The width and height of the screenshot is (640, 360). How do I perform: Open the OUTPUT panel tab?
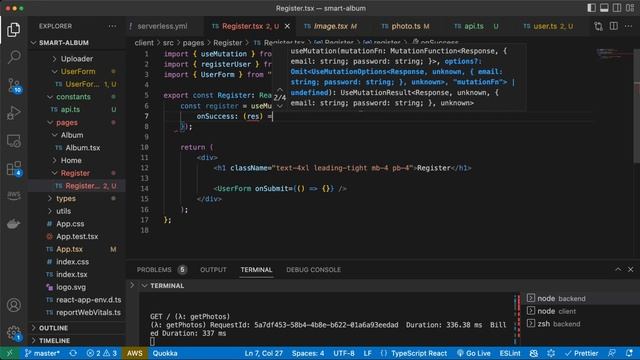(x=213, y=270)
